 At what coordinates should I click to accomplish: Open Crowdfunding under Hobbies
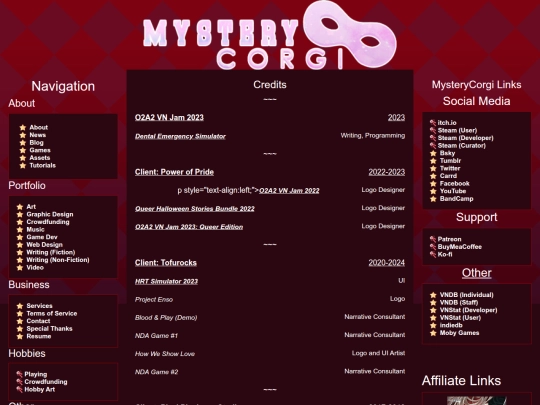point(46,382)
